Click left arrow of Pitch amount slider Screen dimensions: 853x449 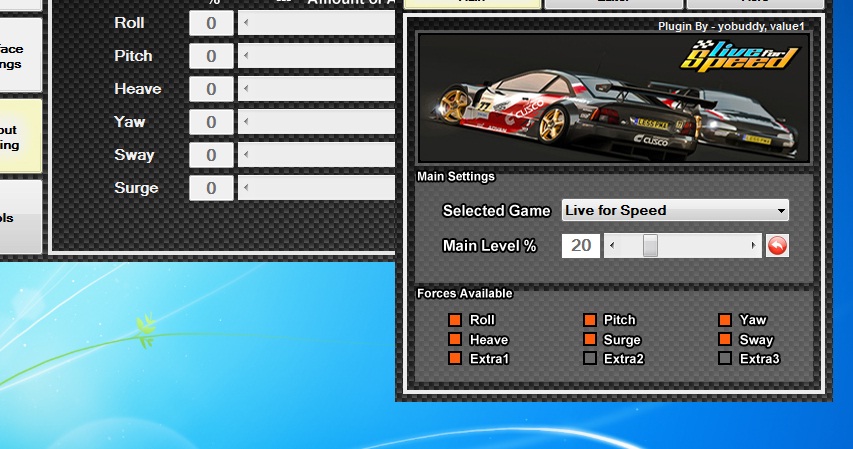click(x=246, y=56)
